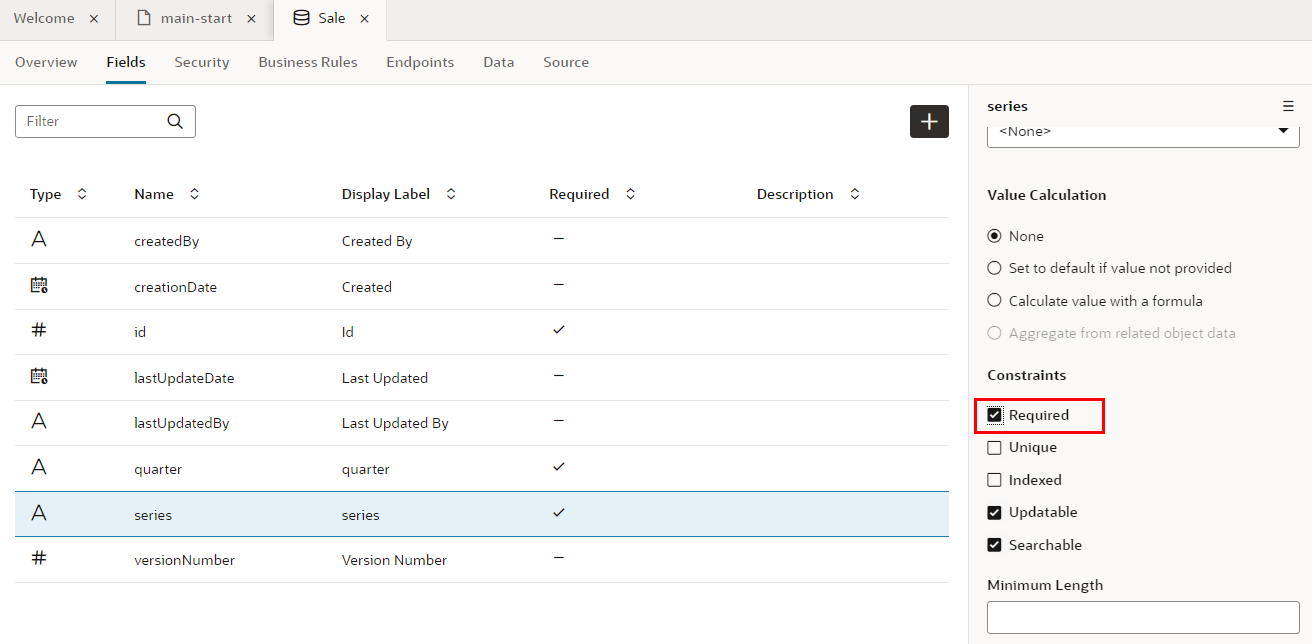Viewport: 1312px width, 644px height.
Task: Open the Endpoints tab
Action: click(420, 62)
